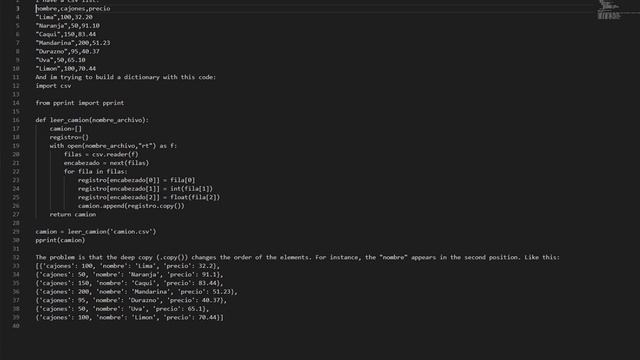
Task: Click the "camion=[]" line
Action: [x=66, y=129]
